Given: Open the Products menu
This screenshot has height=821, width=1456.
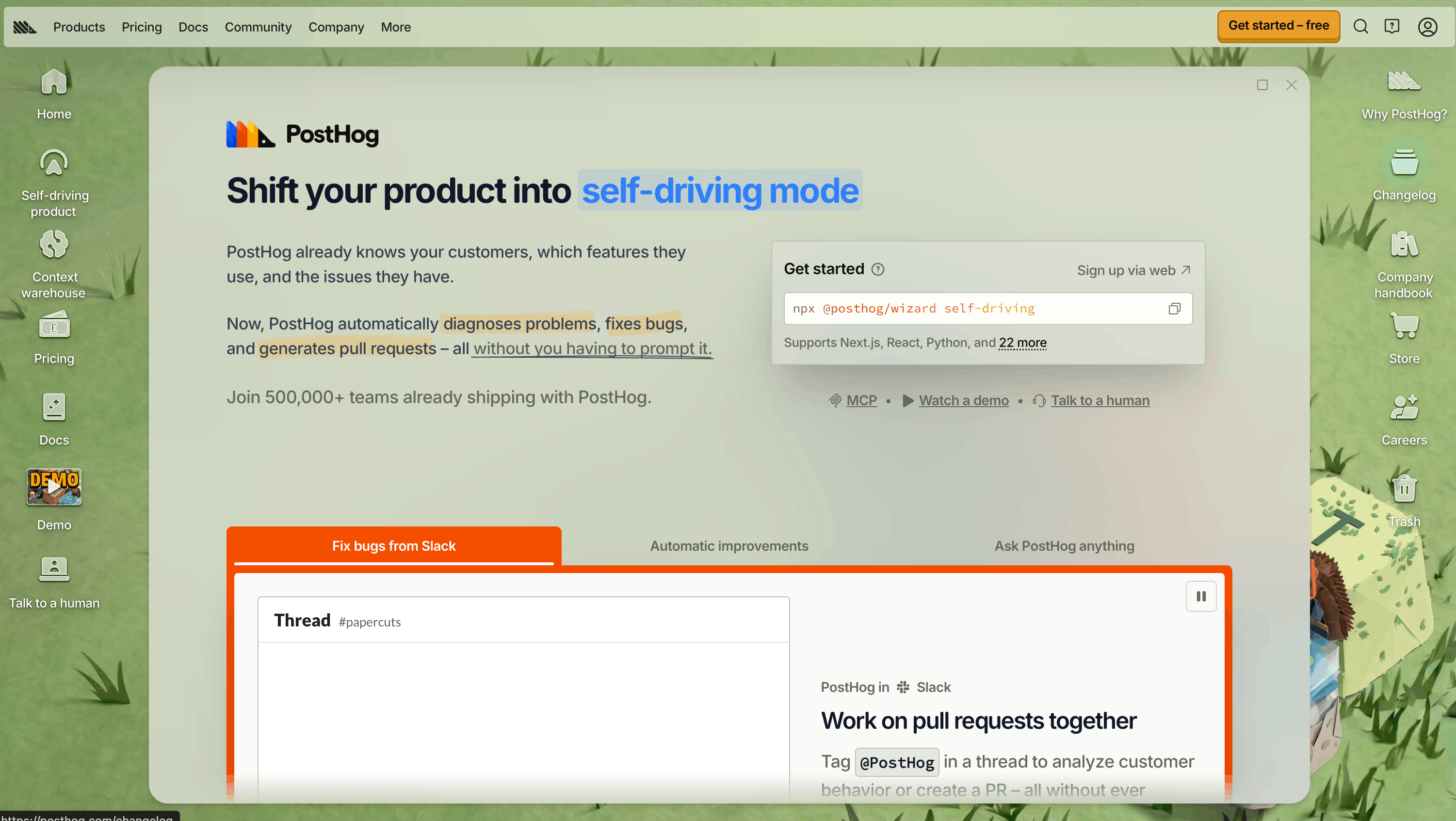Looking at the screenshot, I should (79, 27).
